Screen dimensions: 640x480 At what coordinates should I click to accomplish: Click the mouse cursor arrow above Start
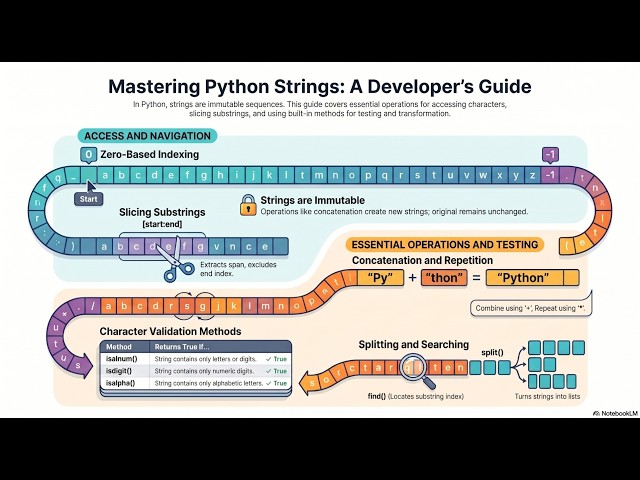pos(91,186)
